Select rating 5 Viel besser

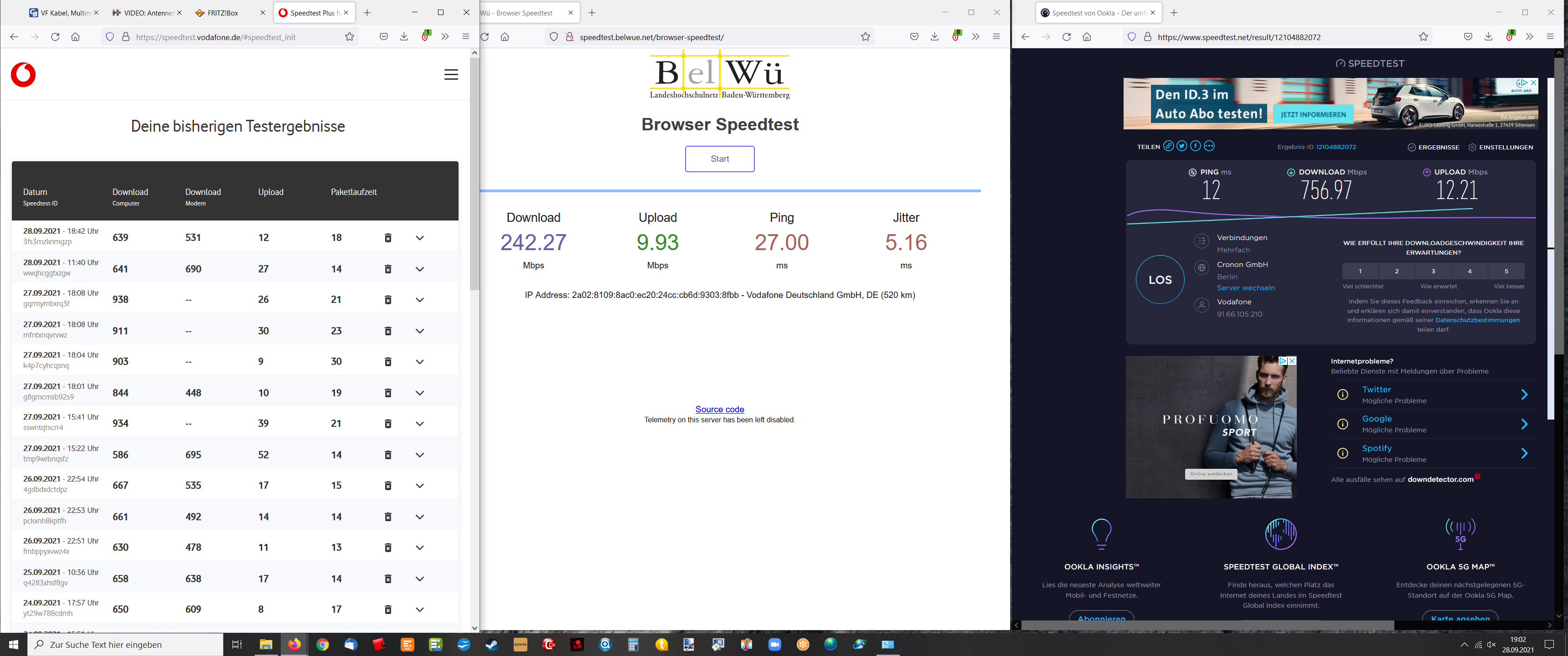pyautogui.click(x=1506, y=272)
